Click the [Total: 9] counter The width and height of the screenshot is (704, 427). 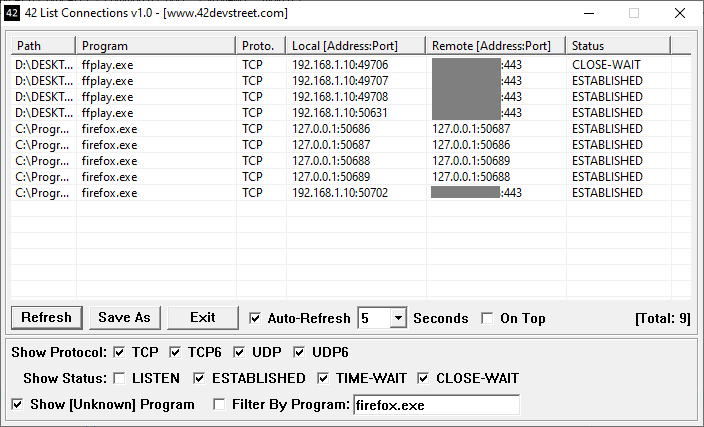[663, 318]
